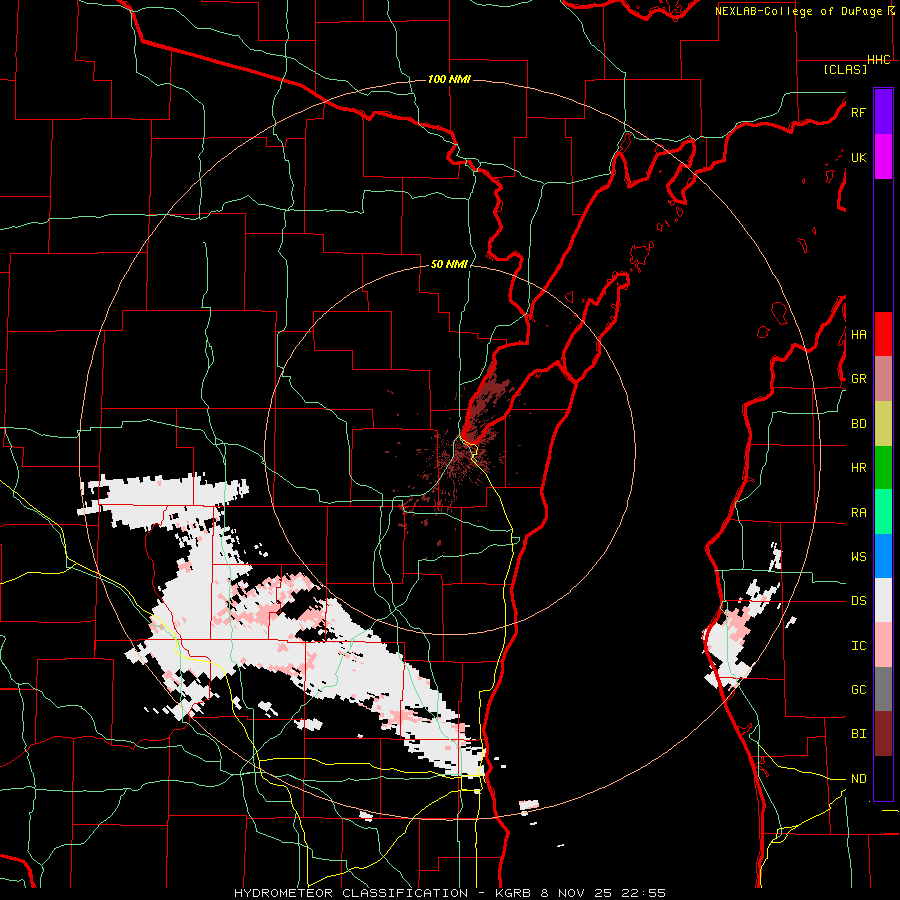The image size is (900, 900).
Task: Click the RA light green legend swatch
Action: point(883,512)
